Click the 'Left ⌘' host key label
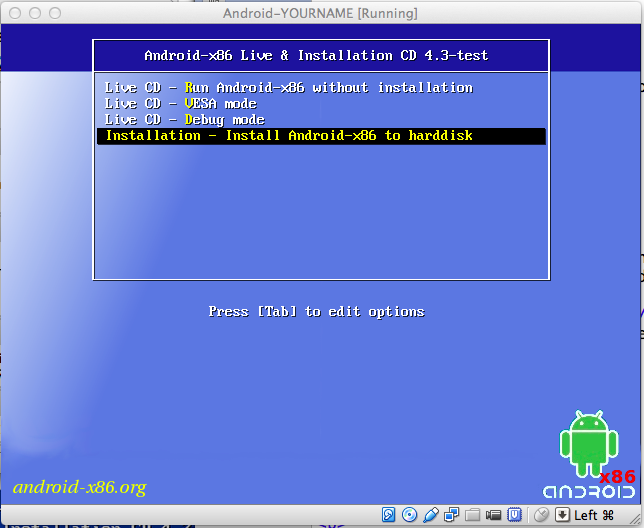This screenshot has height=528, width=644. click(x=594, y=515)
